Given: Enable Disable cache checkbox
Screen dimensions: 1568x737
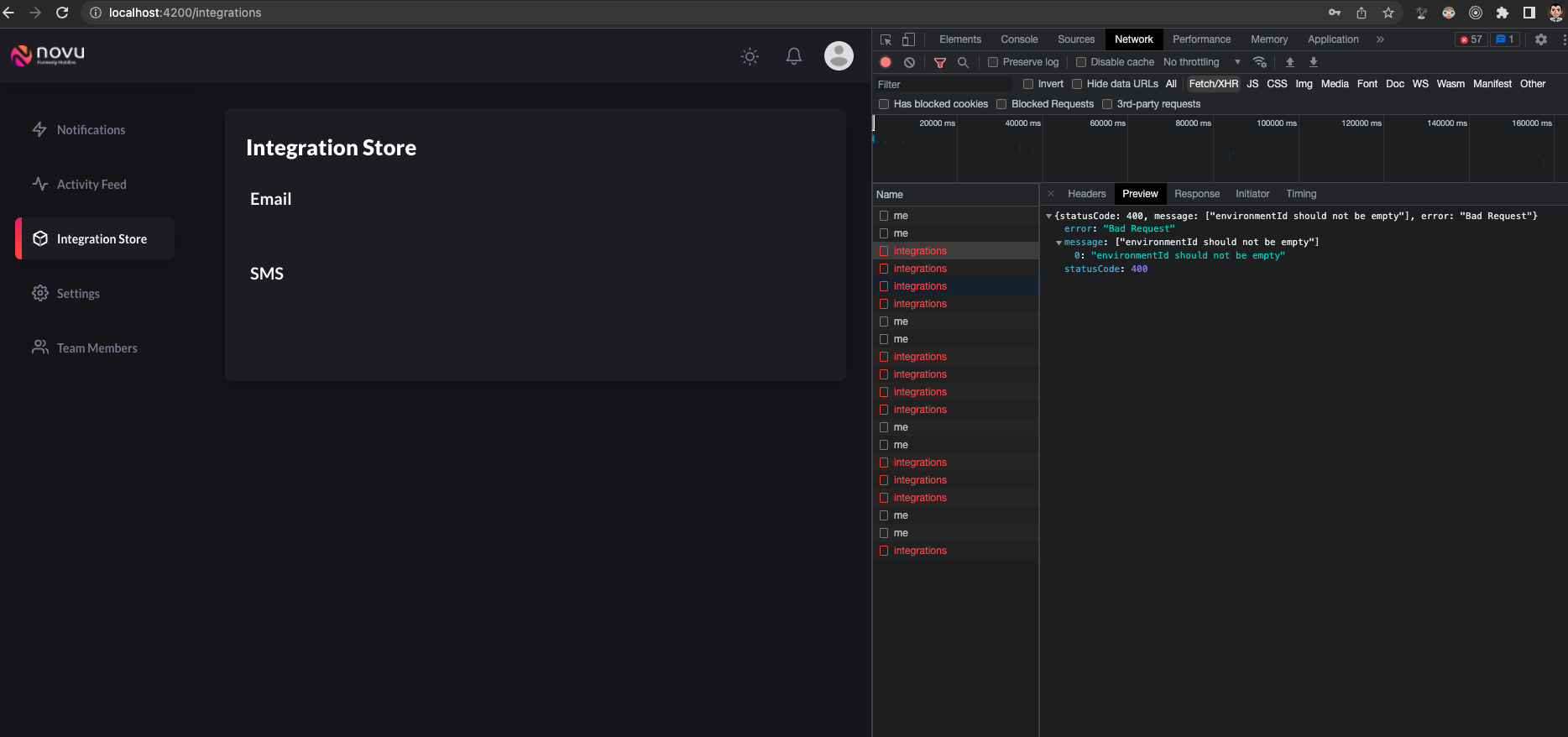Looking at the screenshot, I should point(1081,62).
